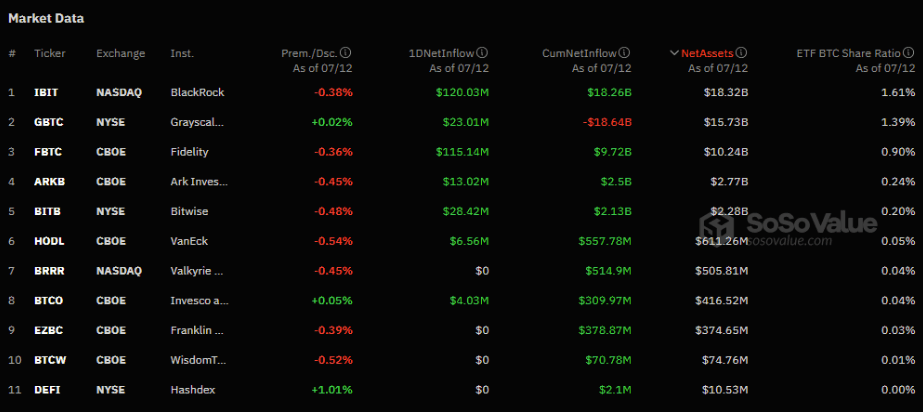The image size is (923, 412).
Task: Sort by the Exchange column header
Action: 120,53
